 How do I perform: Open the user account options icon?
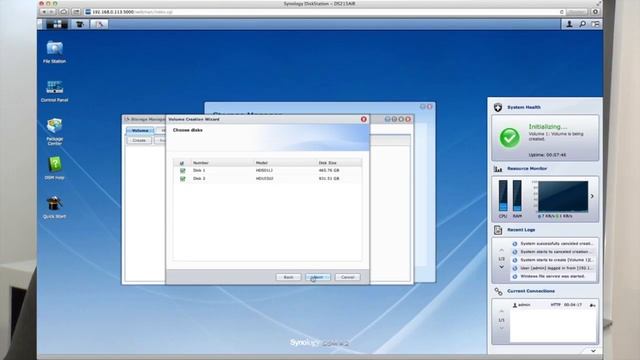(569, 24)
